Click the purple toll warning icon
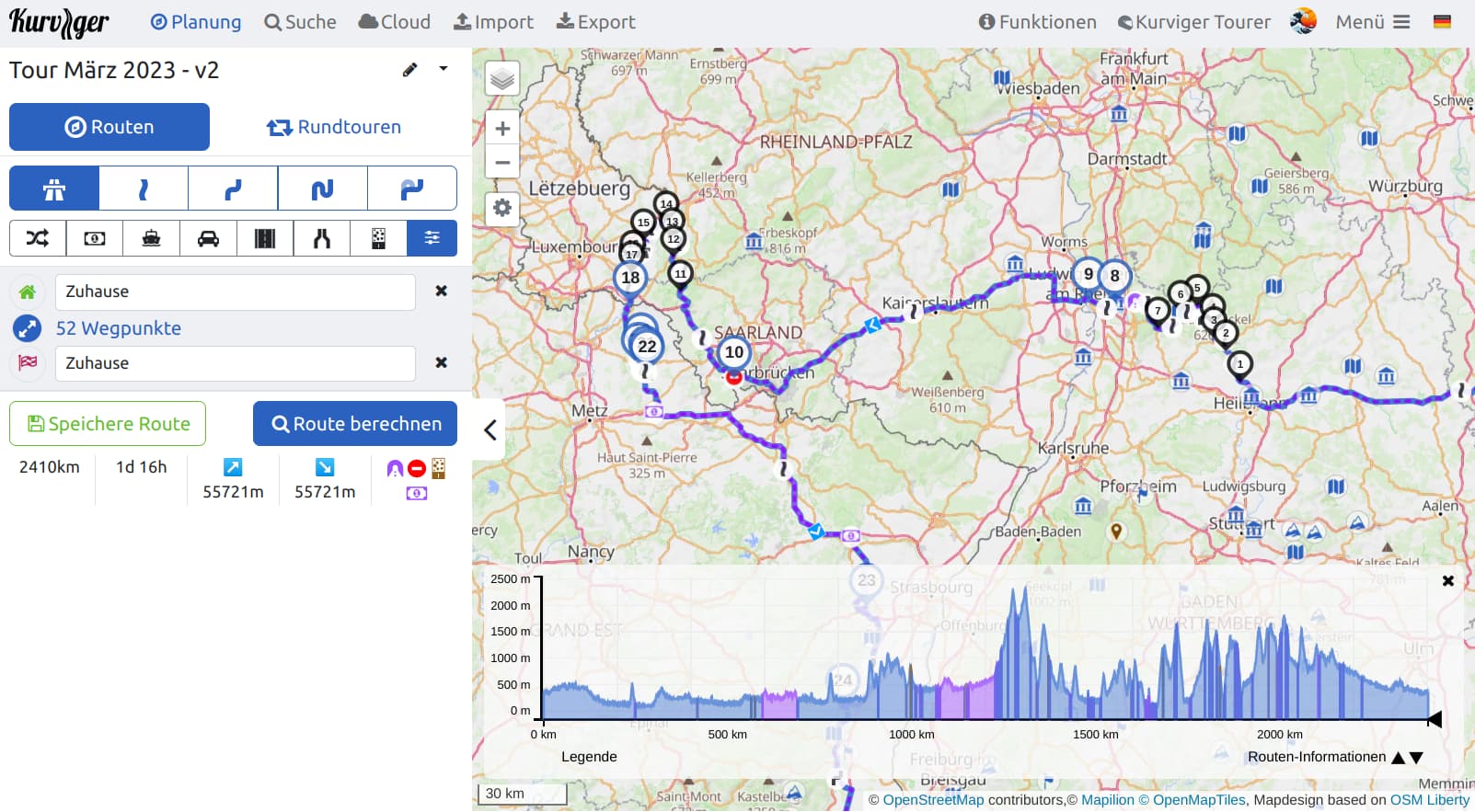The width and height of the screenshot is (1475, 812). pos(417,494)
